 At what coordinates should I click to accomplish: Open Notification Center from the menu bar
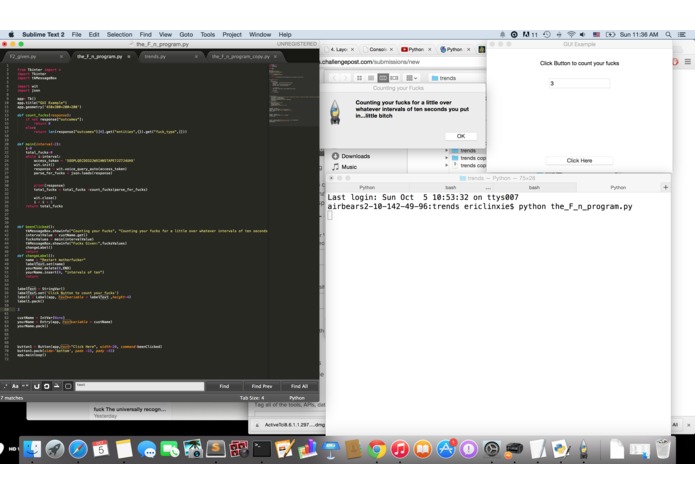tap(682, 35)
